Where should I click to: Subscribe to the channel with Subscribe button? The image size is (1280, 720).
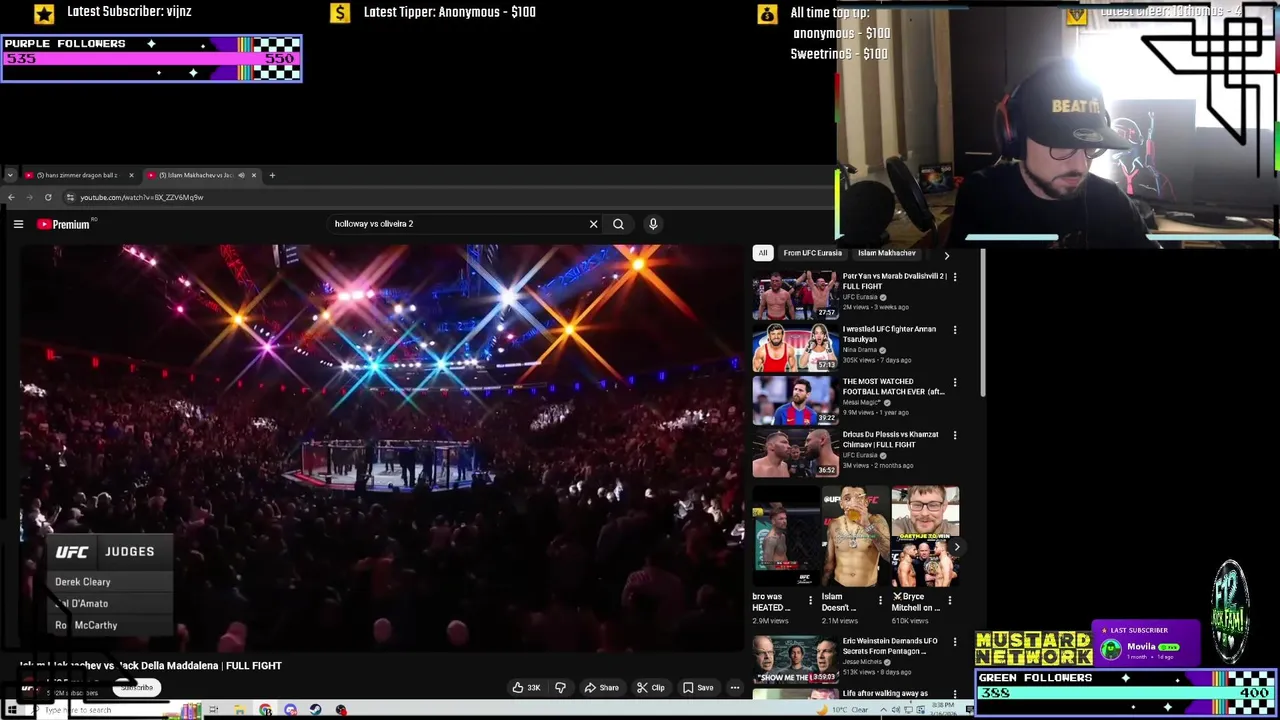pyautogui.click(x=137, y=688)
